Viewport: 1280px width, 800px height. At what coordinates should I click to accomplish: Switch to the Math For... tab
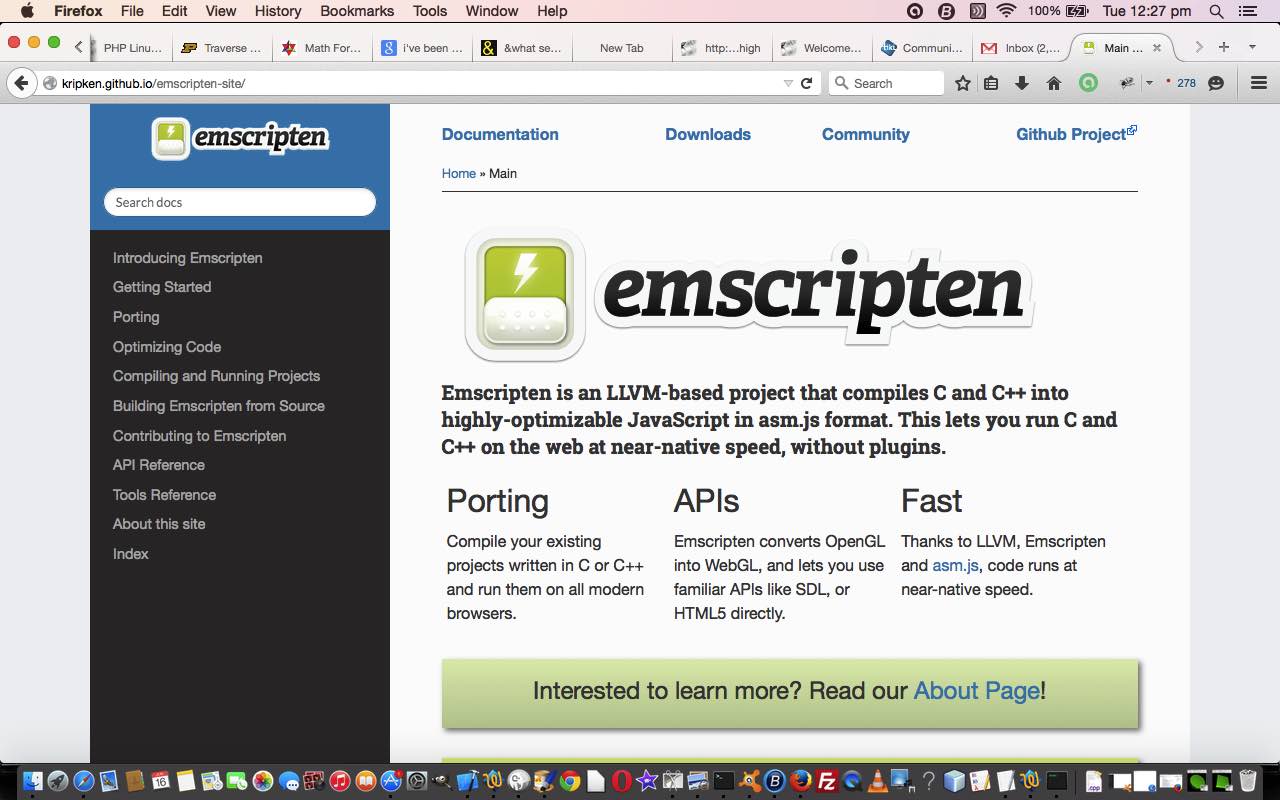320,47
